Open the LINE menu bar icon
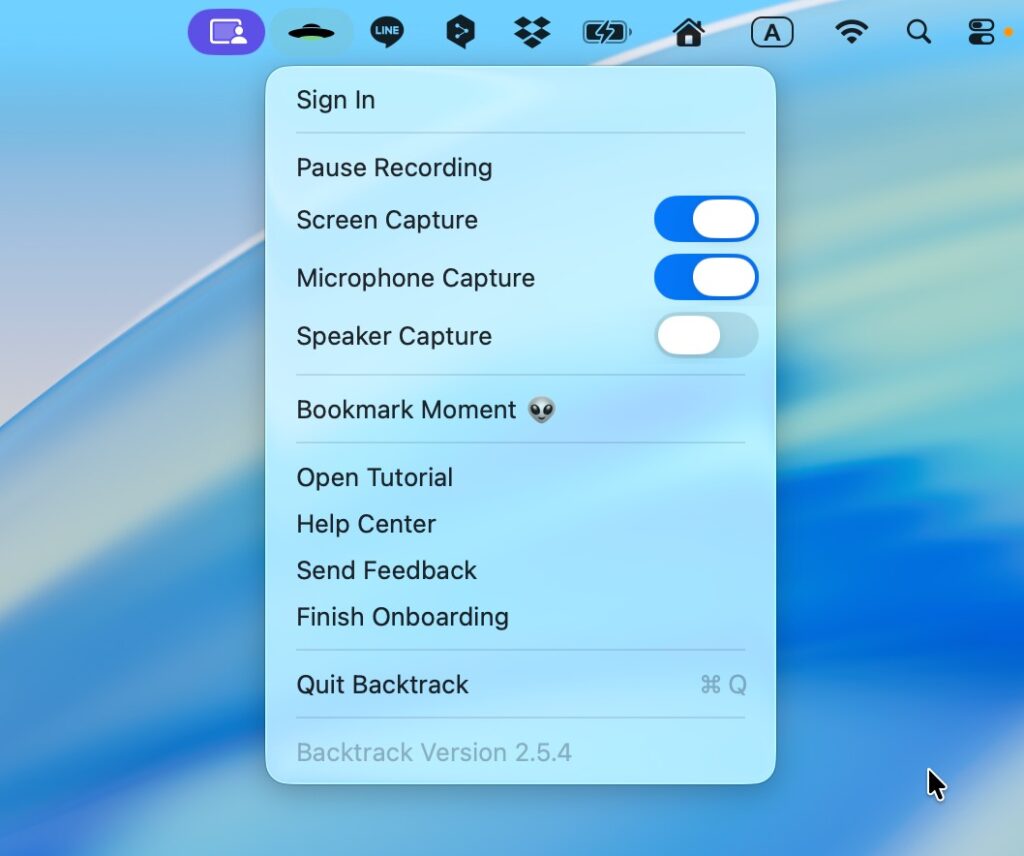Image resolution: width=1024 pixels, height=856 pixels. coord(386,32)
